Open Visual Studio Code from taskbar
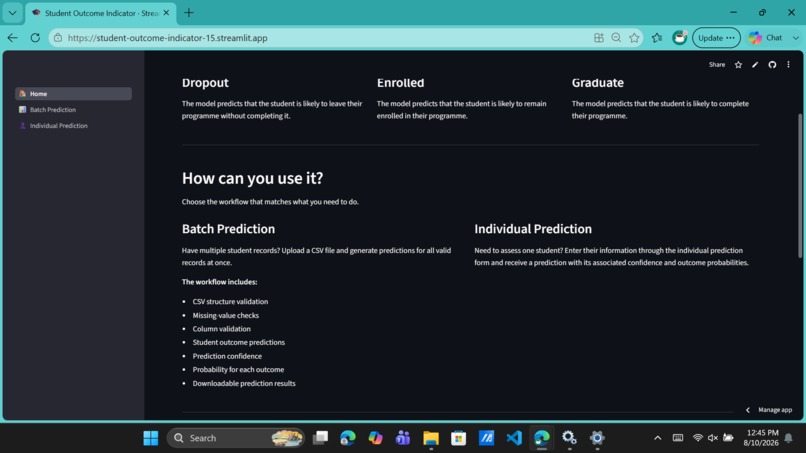The width and height of the screenshot is (806, 453). [514, 438]
